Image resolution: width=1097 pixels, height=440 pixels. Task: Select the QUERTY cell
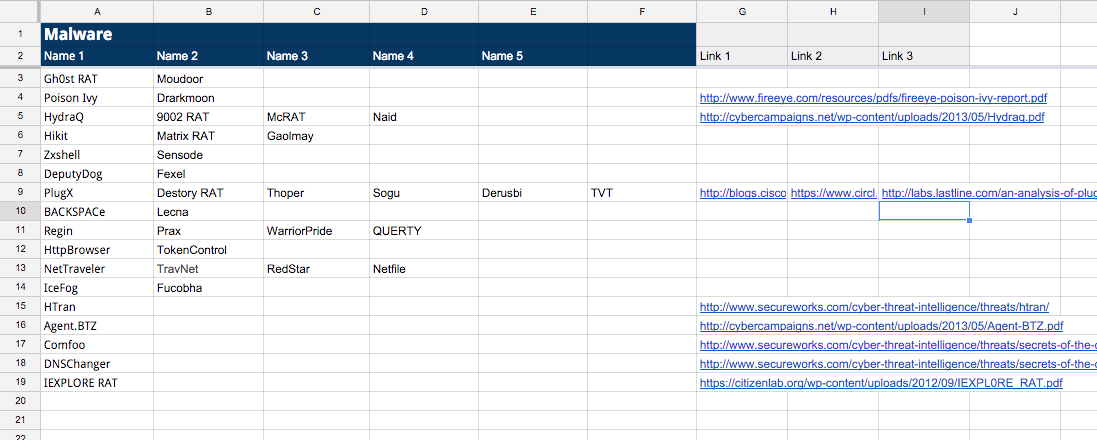(424, 231)
